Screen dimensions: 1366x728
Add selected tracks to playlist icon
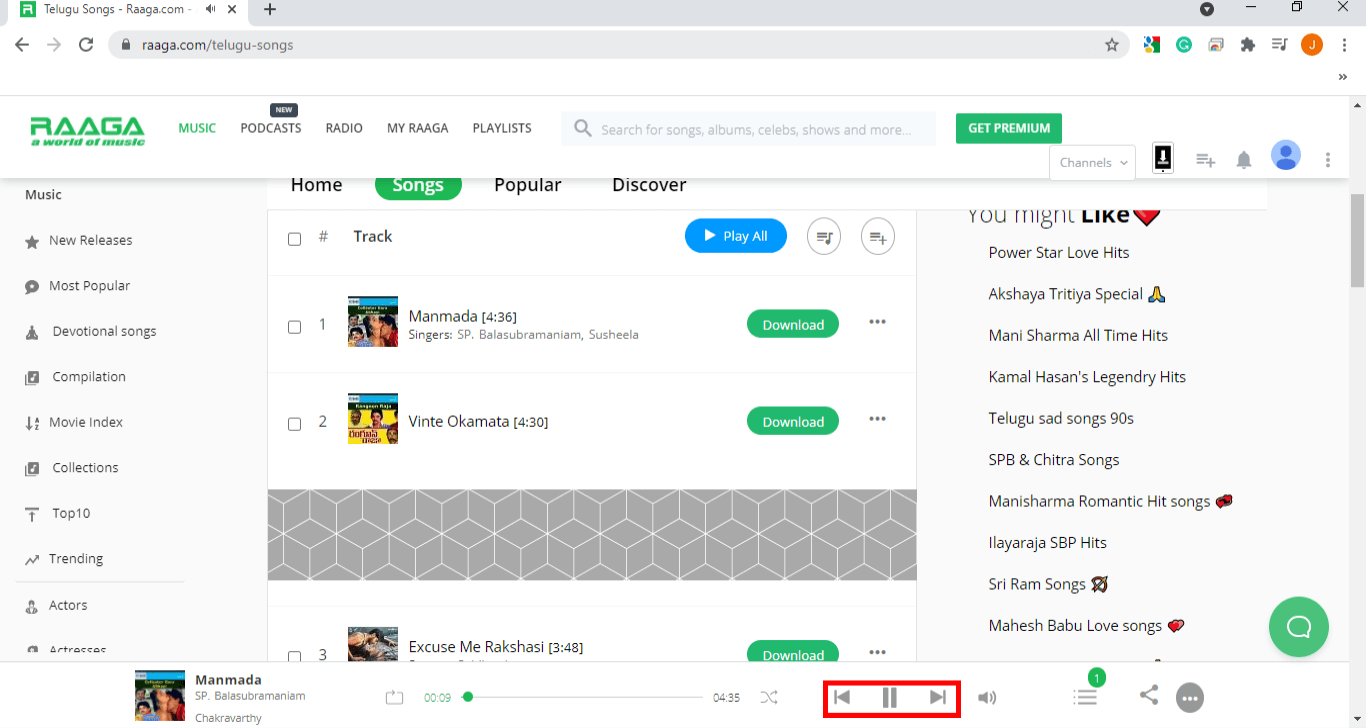pos(878,237)
